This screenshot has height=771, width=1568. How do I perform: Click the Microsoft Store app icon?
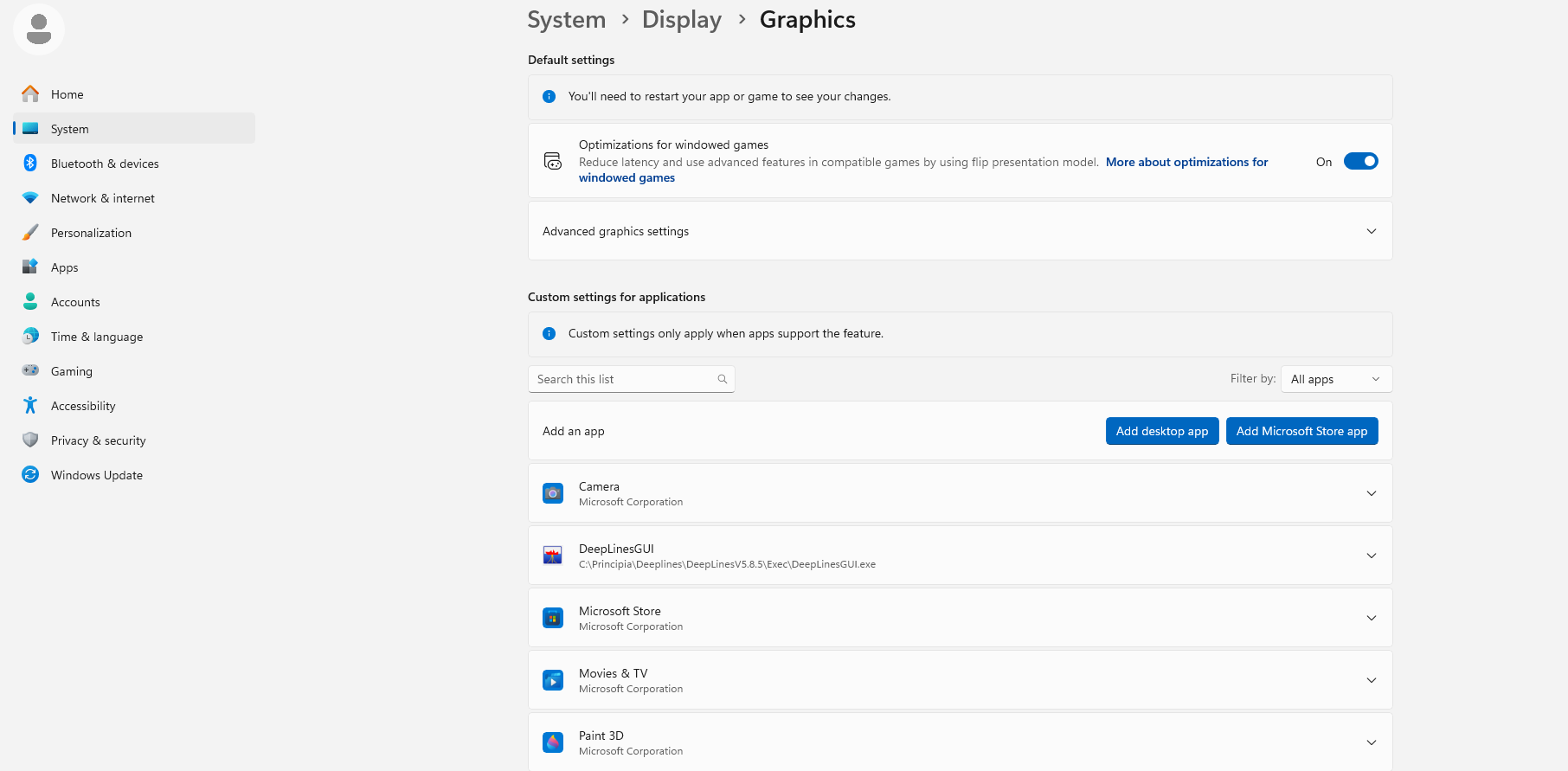553,618
